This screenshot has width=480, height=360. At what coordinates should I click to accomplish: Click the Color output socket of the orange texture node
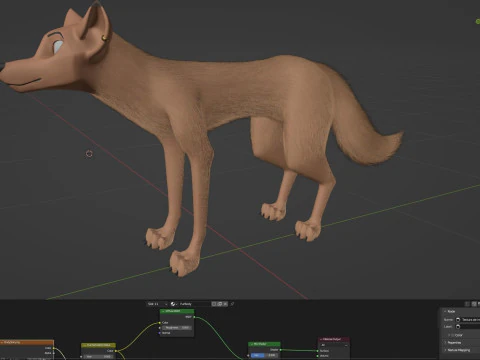pos(54,348)
